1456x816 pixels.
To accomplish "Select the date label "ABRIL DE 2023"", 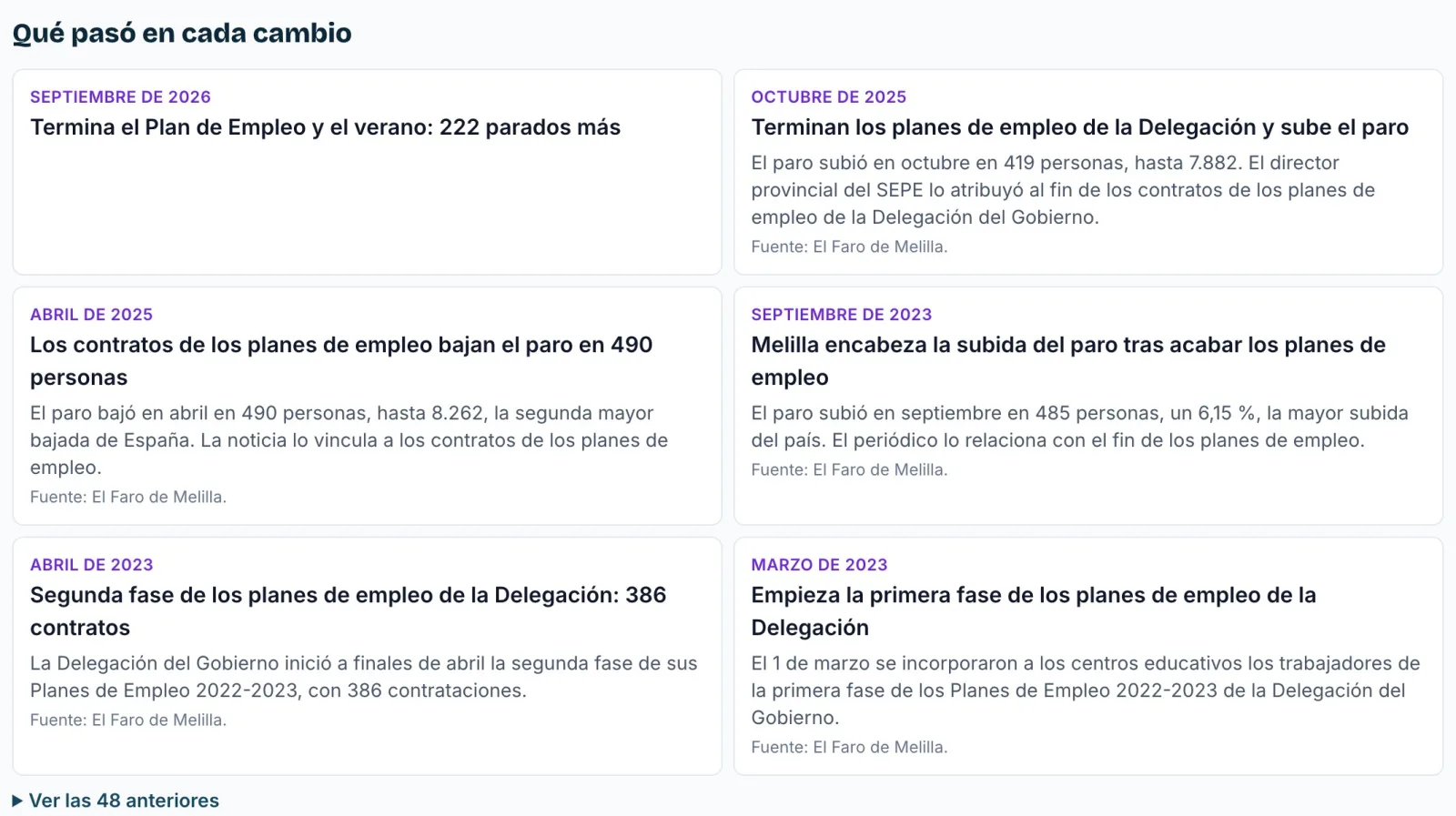I will click(91, 565).
